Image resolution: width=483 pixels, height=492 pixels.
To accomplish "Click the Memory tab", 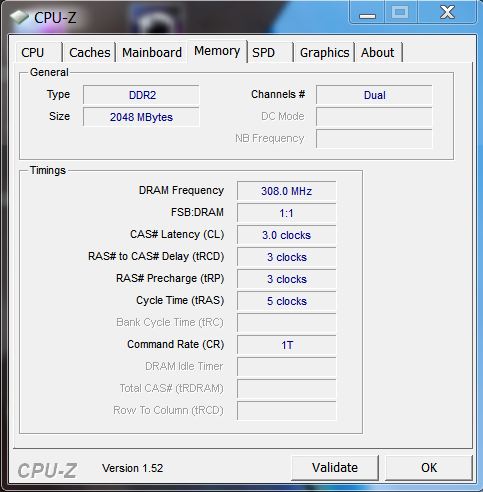I will (x=217, y=51).
